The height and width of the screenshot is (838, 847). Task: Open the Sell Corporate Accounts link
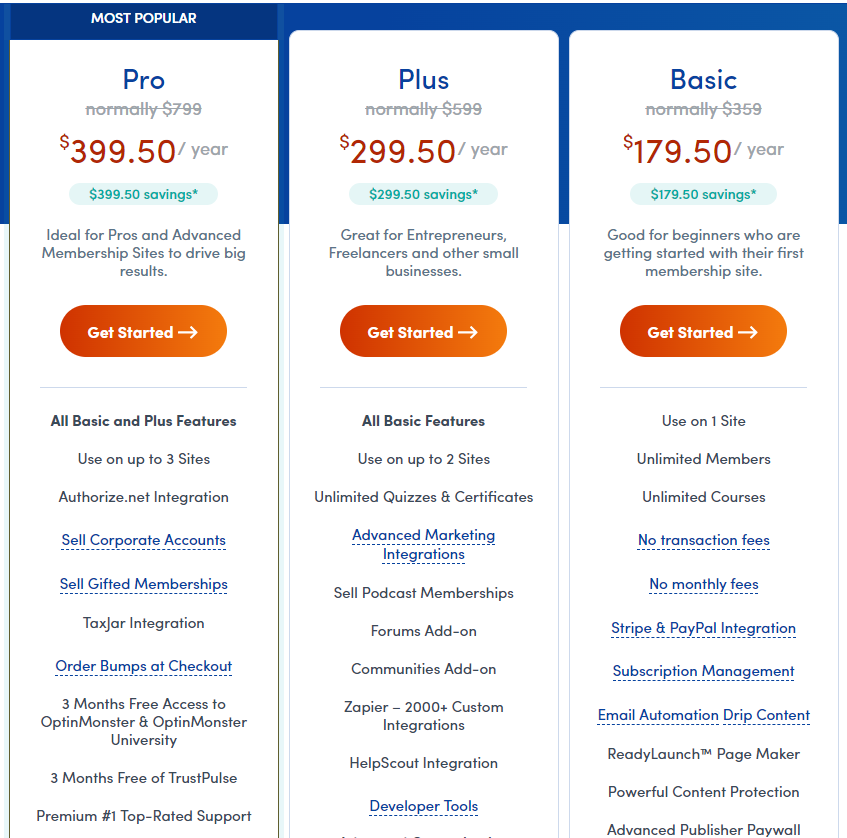[x=144, y=540]
